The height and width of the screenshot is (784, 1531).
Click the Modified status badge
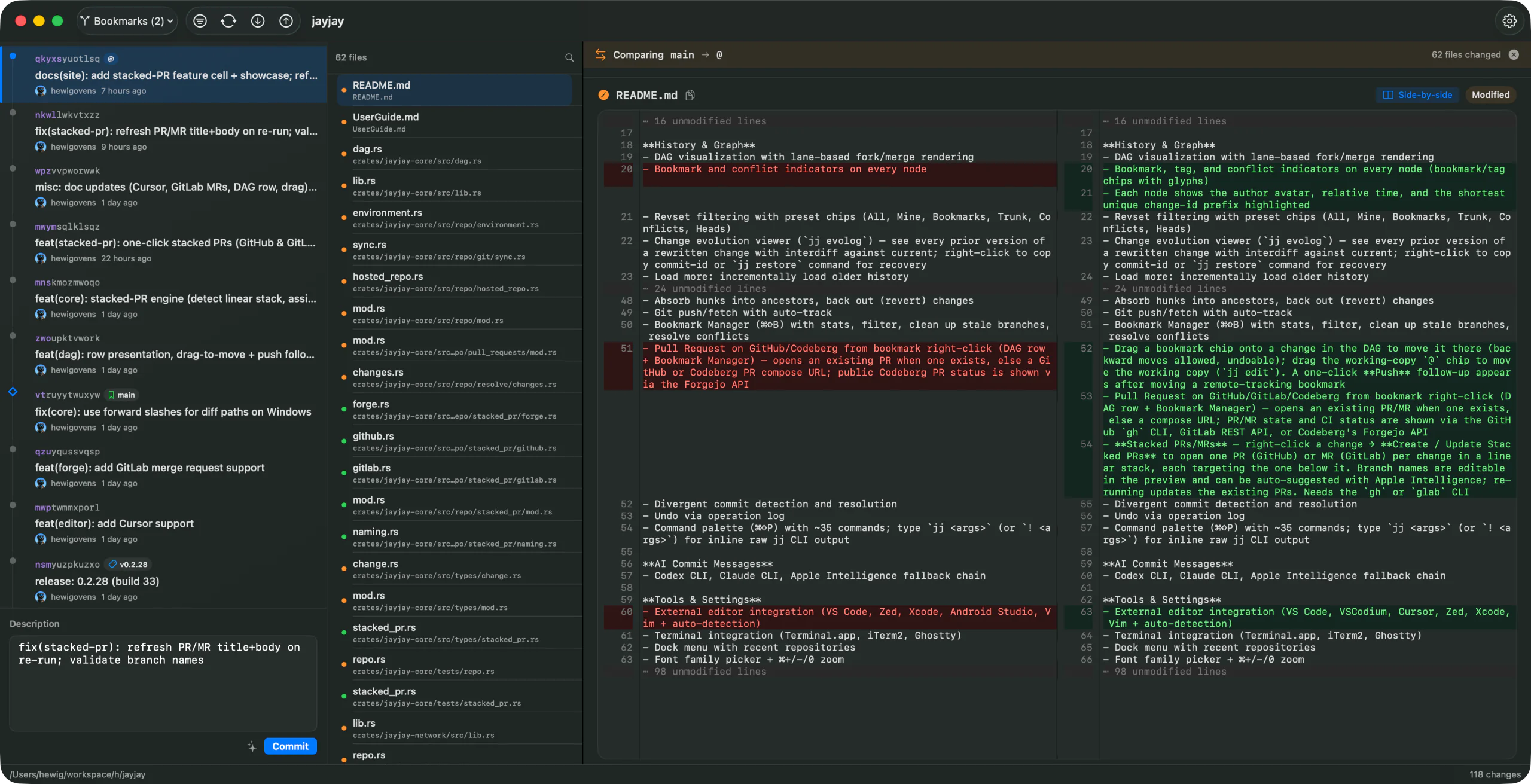[x=1490, y=95]
